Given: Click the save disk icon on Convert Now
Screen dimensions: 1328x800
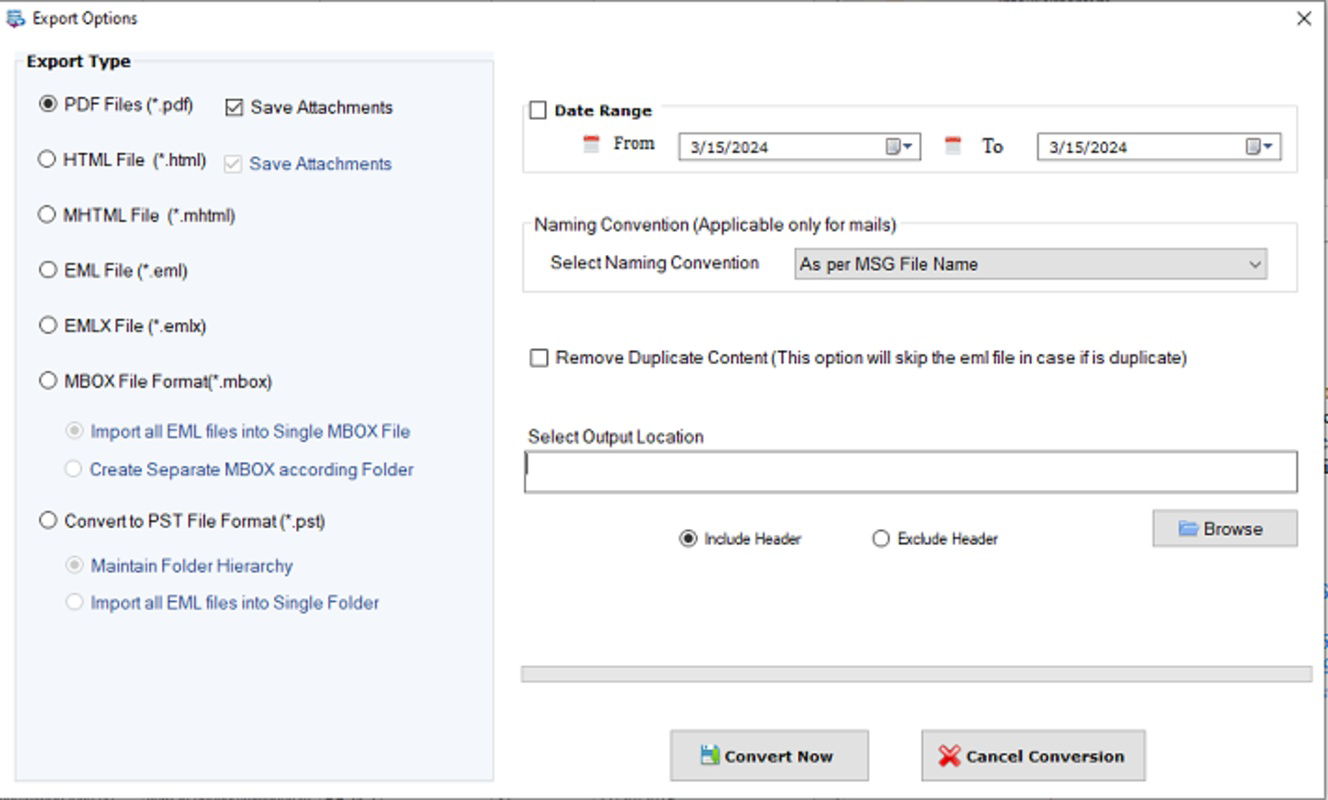Looking at the screenshot, I should (711, 755).
